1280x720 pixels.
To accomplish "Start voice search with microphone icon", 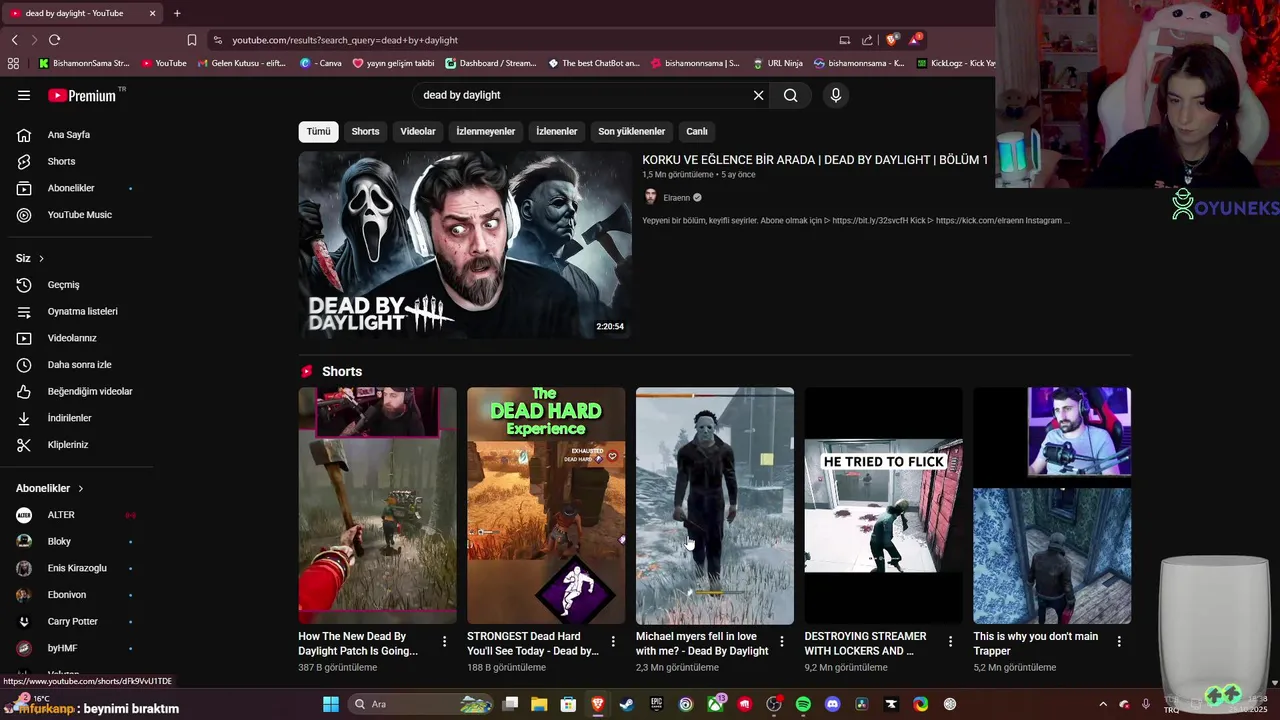I will [836, 95].
